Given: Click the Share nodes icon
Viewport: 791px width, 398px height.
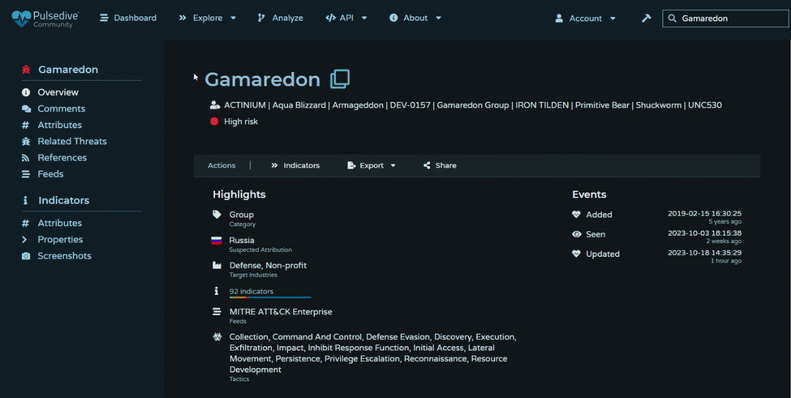Looking at the screenshot, I should 427,165.
